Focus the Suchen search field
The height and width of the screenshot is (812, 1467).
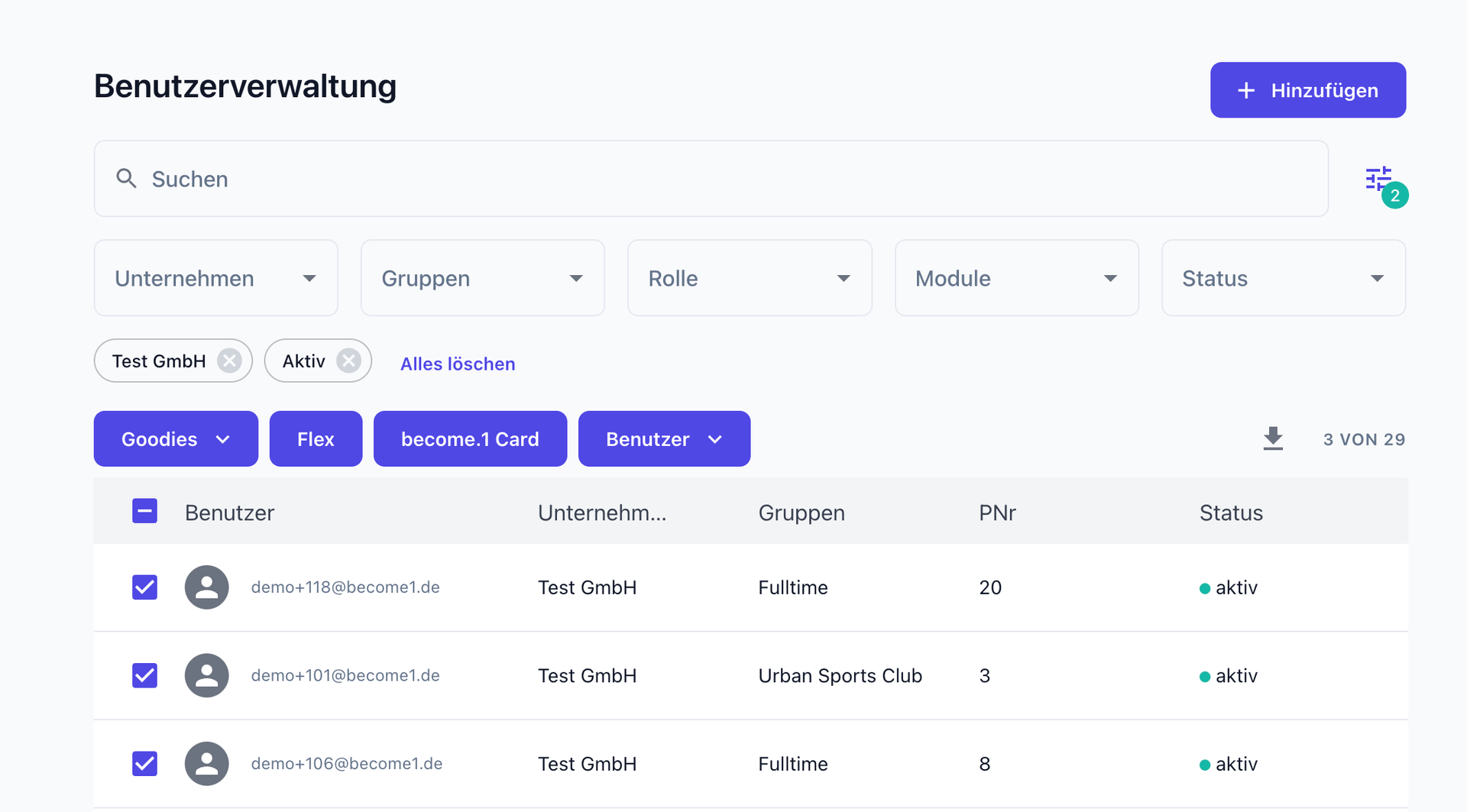pos(711,179)
